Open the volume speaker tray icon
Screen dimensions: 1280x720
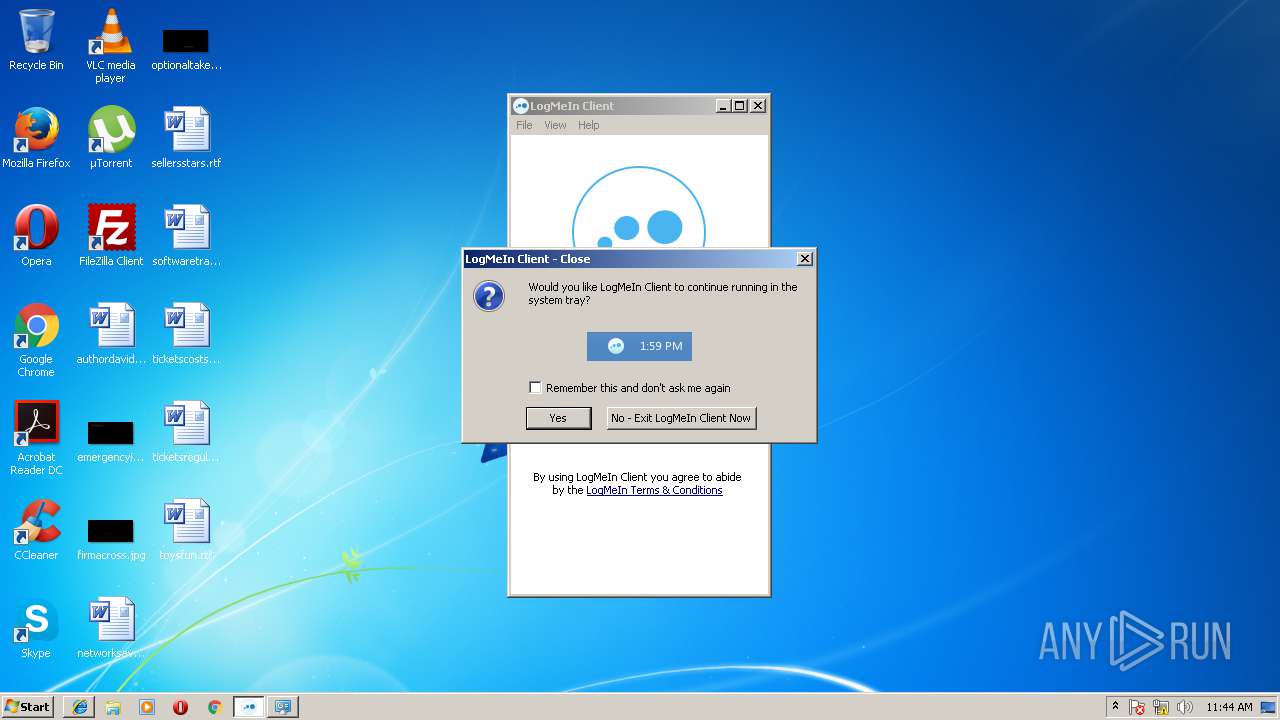click(x=1185, y=707)
